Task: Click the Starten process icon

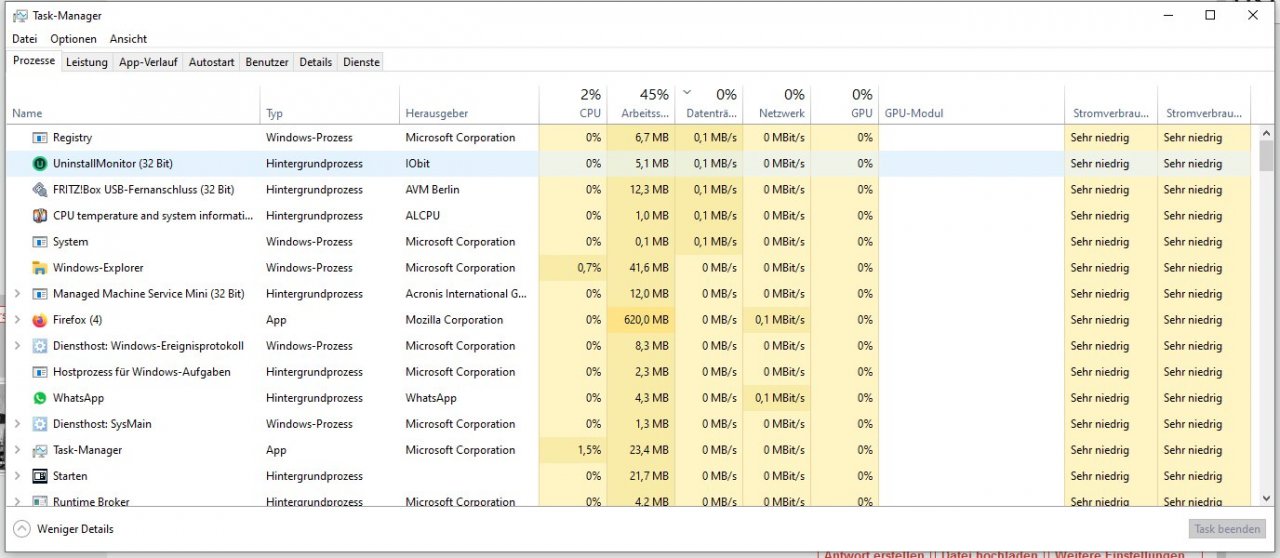Action: pos(40,476)
